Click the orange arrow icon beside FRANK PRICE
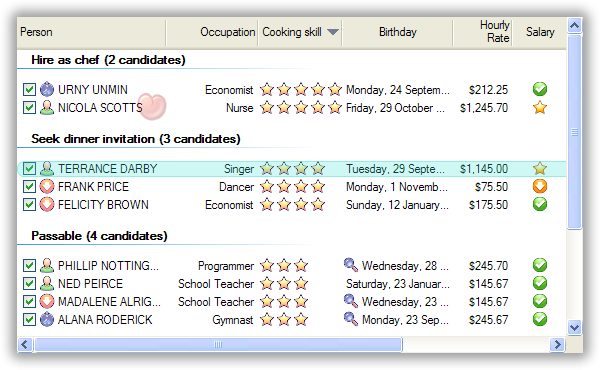 pyautogui.click(x=47, y=186)
